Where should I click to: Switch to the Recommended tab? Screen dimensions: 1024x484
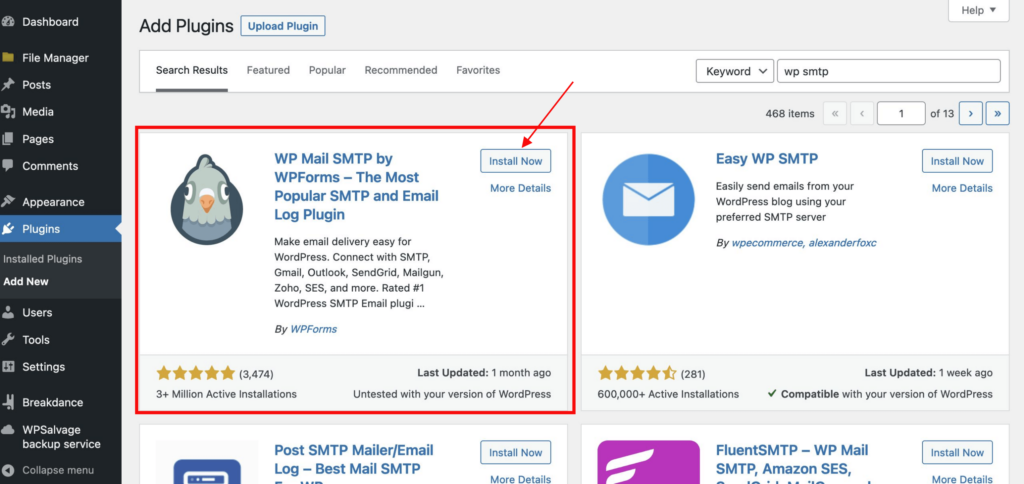[x=400, y=71]
